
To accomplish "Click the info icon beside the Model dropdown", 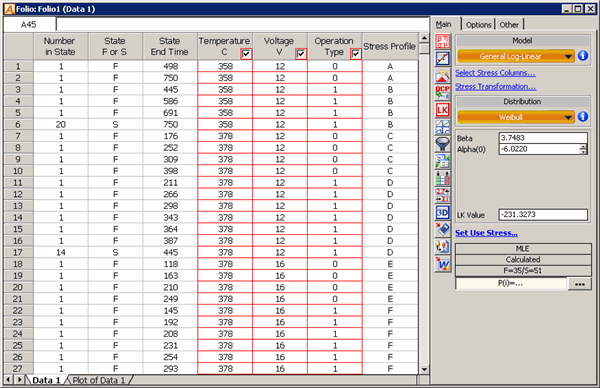I will click(583, 56).
